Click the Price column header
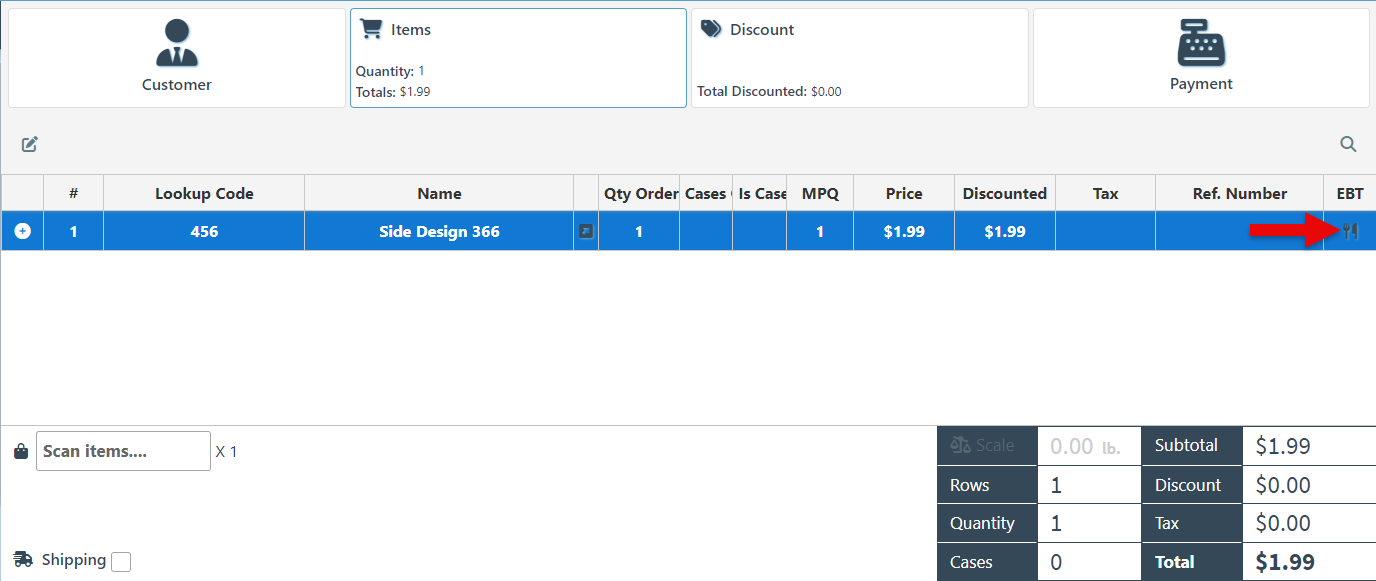The image size is (1376, 581). tap(904, 194)
